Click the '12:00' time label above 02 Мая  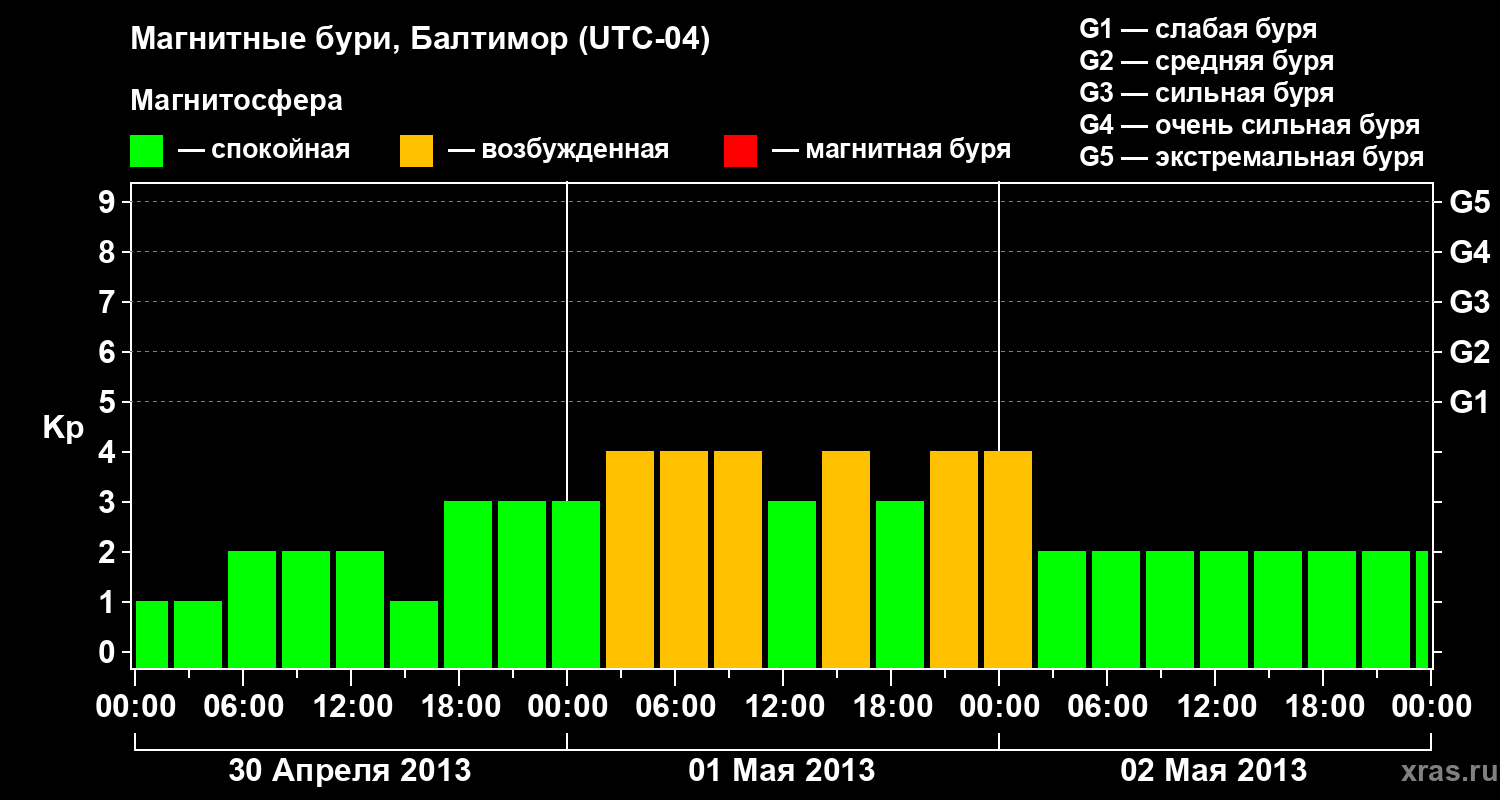point(1215,707)
